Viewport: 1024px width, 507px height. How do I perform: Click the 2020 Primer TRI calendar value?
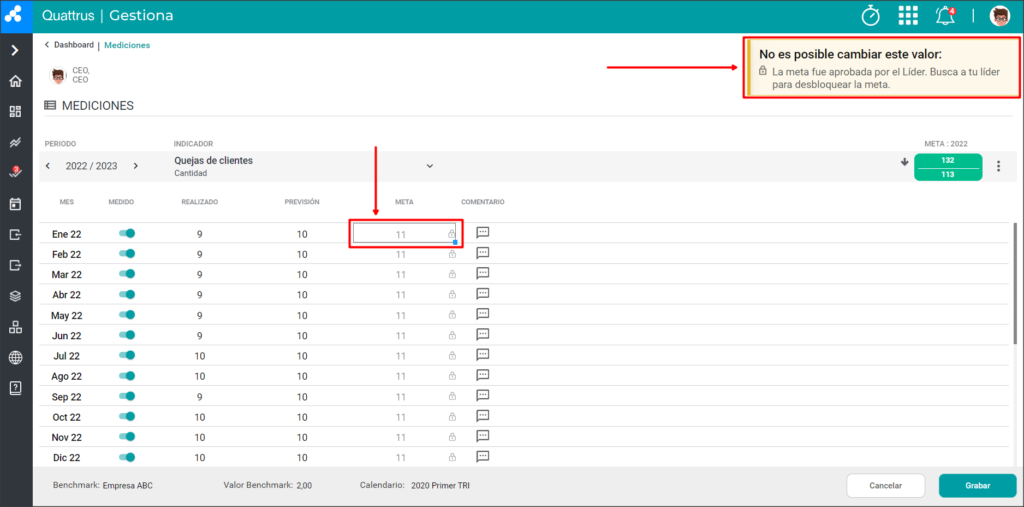point(440,485)
